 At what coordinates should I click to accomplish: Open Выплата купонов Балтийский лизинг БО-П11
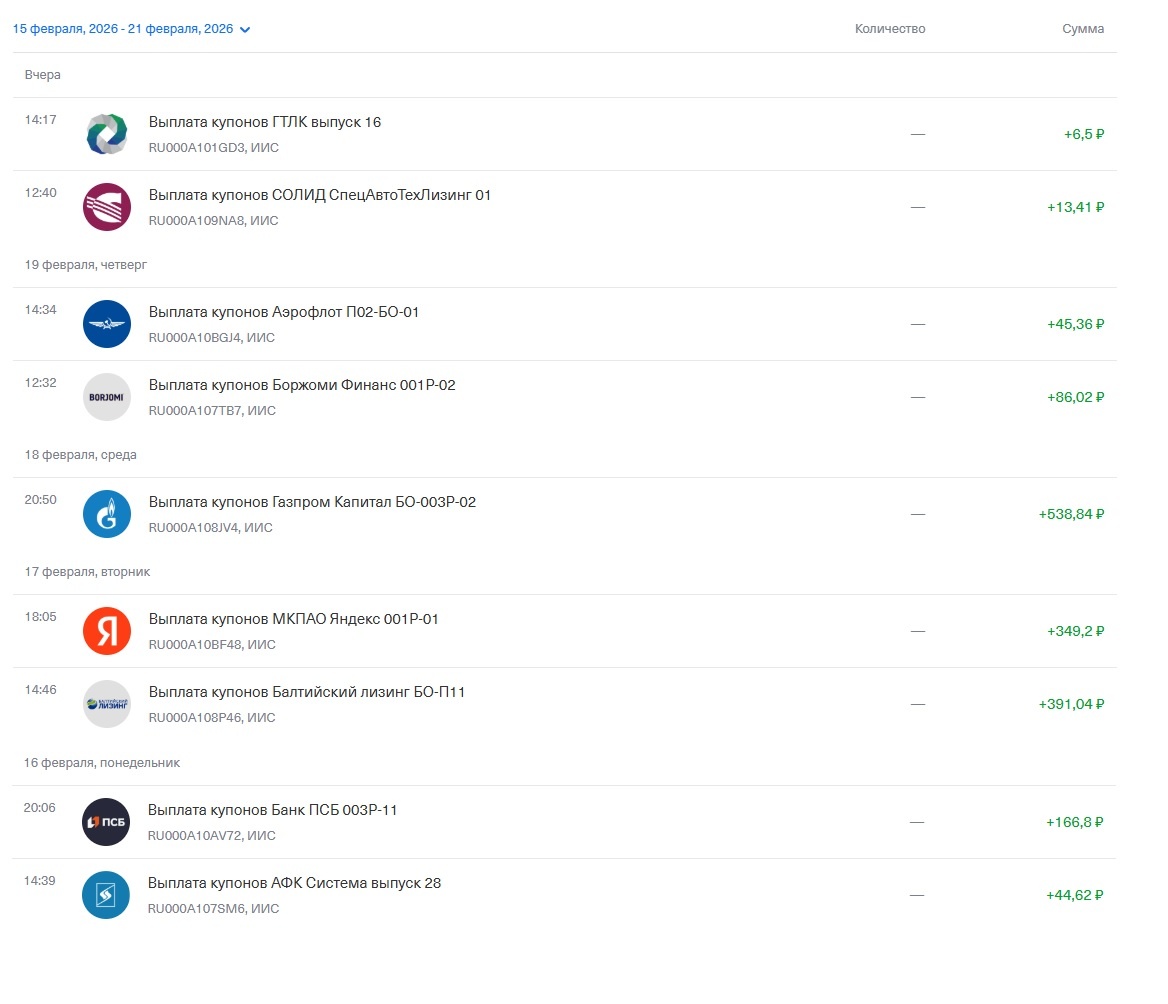(x=307, y=692)
